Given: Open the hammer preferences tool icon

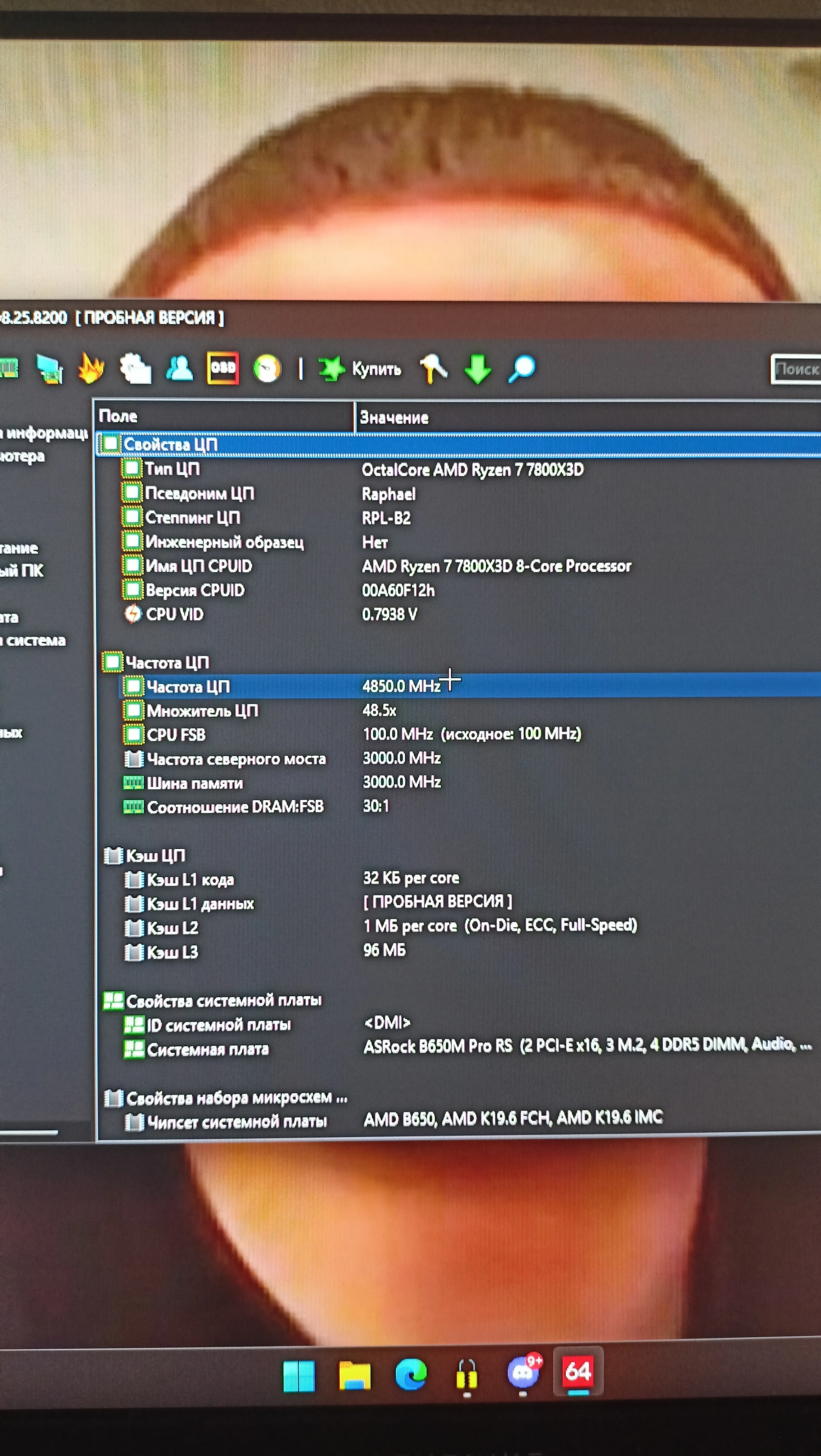Looking at the screenshot, I should (433, 368).
